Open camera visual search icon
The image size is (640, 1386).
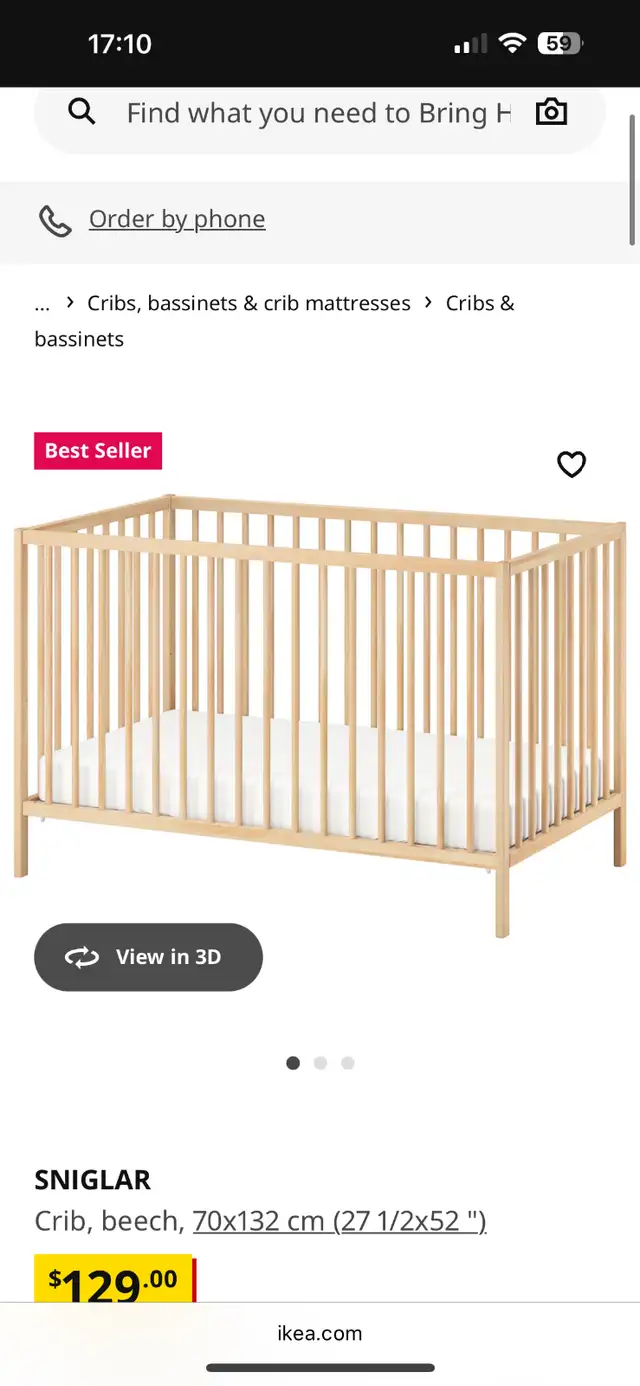click(551, 112)
